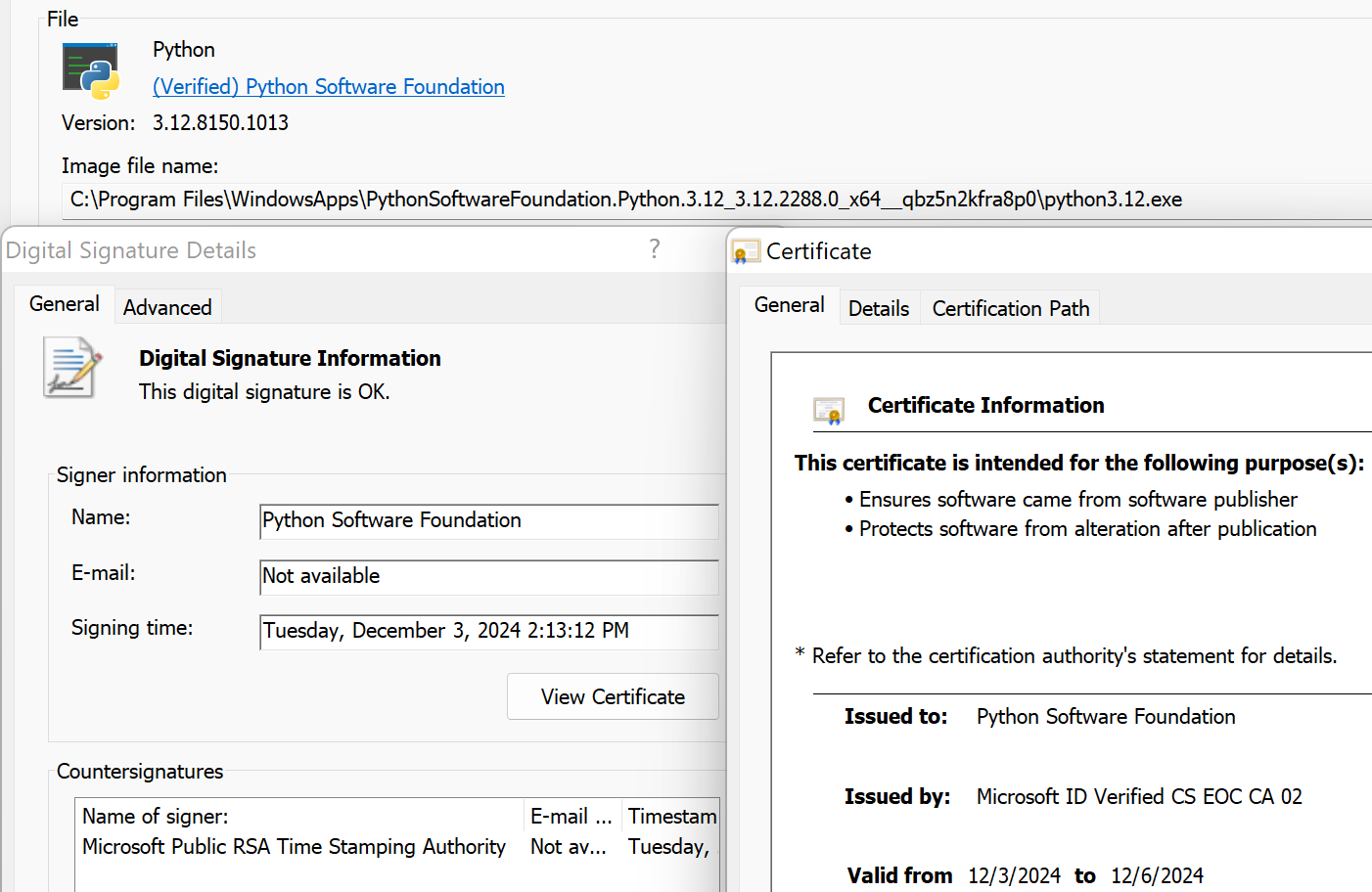Click the Image file name path field

(x=716, y=201)
